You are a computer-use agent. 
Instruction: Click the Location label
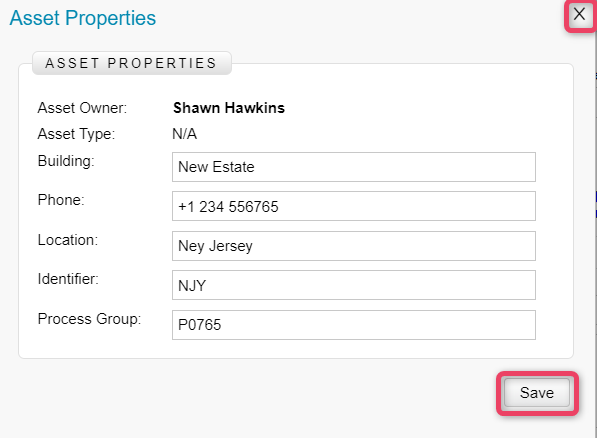[68, 240]
